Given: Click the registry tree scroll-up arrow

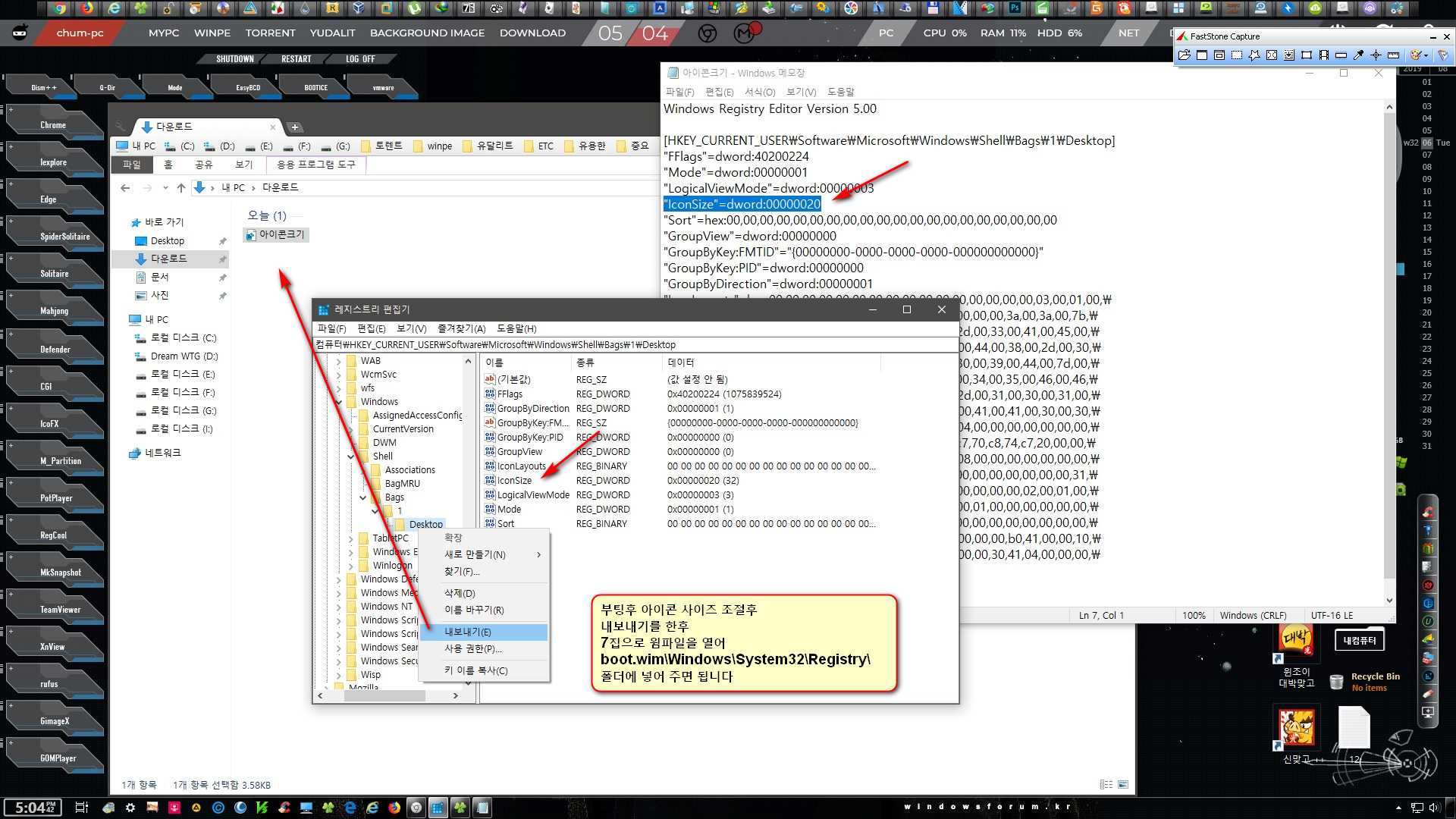Looking at the screenshot, I should pyautogui.click(x=468, y=362).
